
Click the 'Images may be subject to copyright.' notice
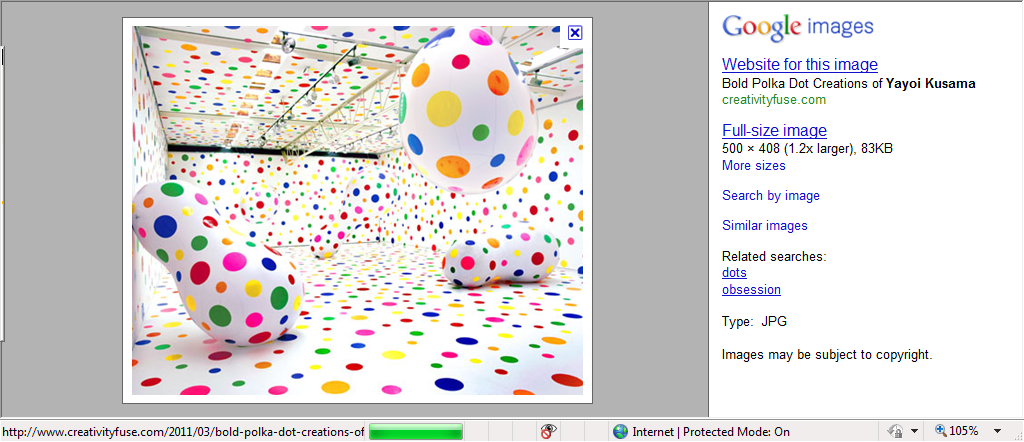(x=827, y=355)
